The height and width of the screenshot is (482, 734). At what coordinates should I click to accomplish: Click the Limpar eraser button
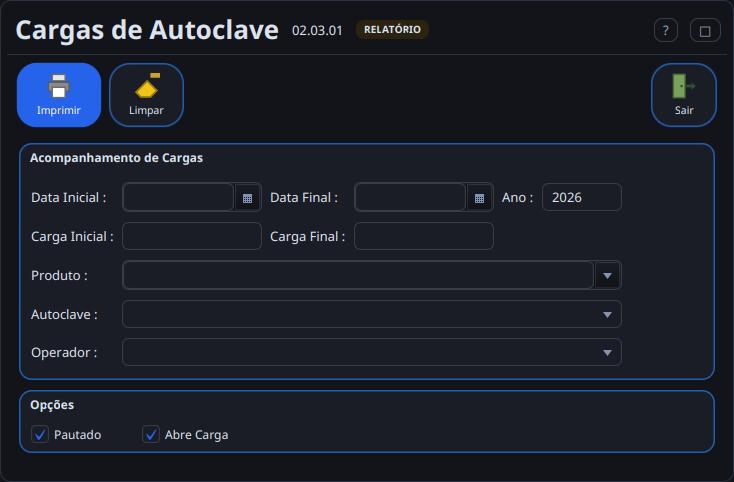tap(147, 95)
